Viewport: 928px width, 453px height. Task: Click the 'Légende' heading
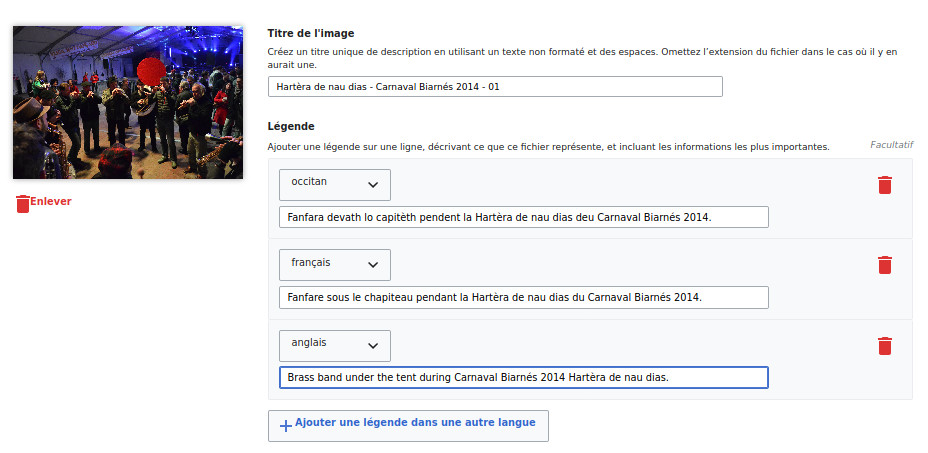tap(291, 126)
